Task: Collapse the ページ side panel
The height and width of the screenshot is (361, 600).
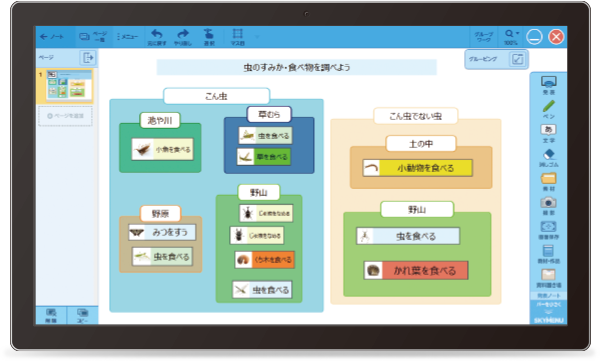Action: coord(88,58)
